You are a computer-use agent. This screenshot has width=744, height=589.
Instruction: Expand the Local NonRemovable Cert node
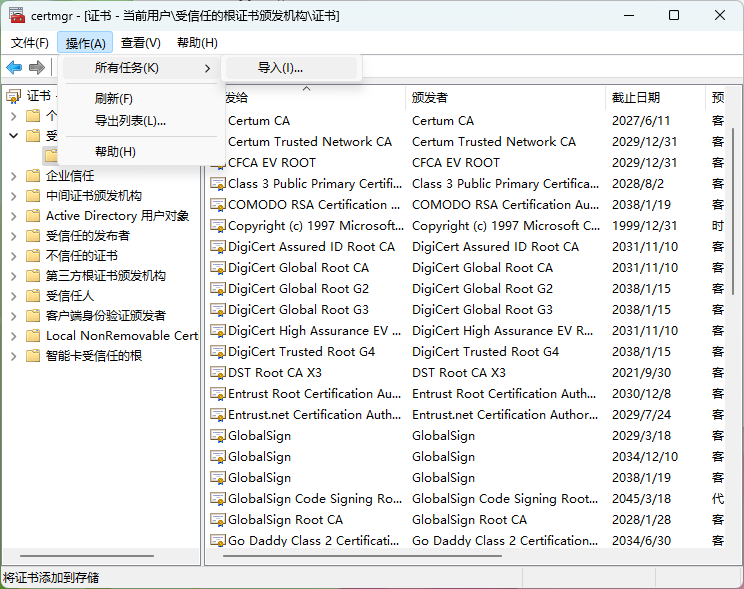tap(13, 336)
